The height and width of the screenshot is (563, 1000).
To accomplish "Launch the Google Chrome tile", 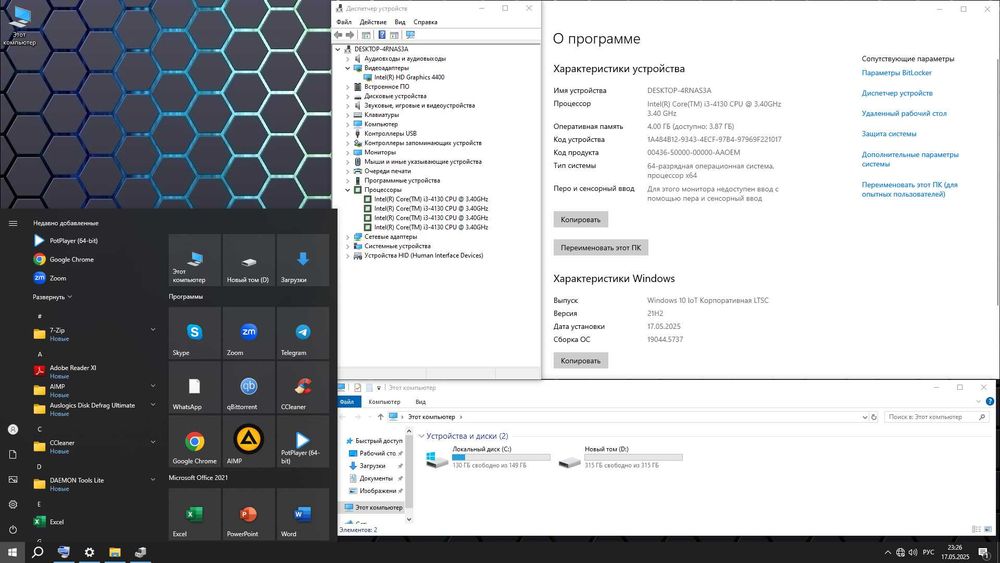I will click(195, 441).
